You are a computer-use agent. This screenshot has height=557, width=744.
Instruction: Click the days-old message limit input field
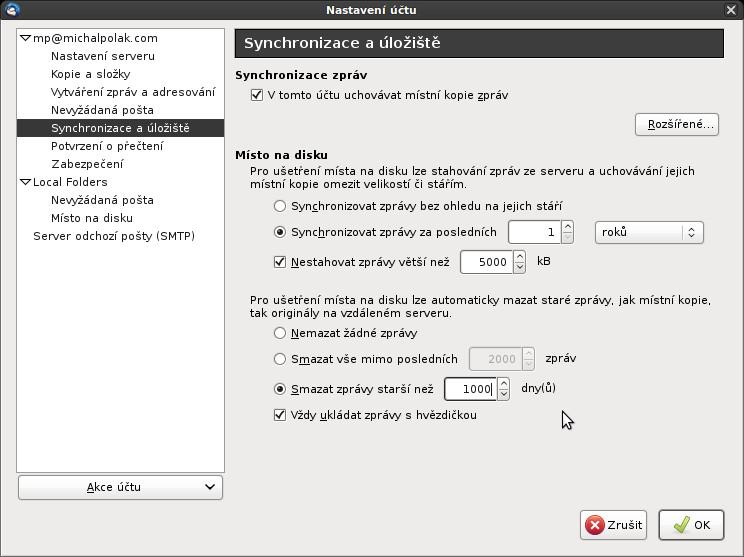pos(470,389)
